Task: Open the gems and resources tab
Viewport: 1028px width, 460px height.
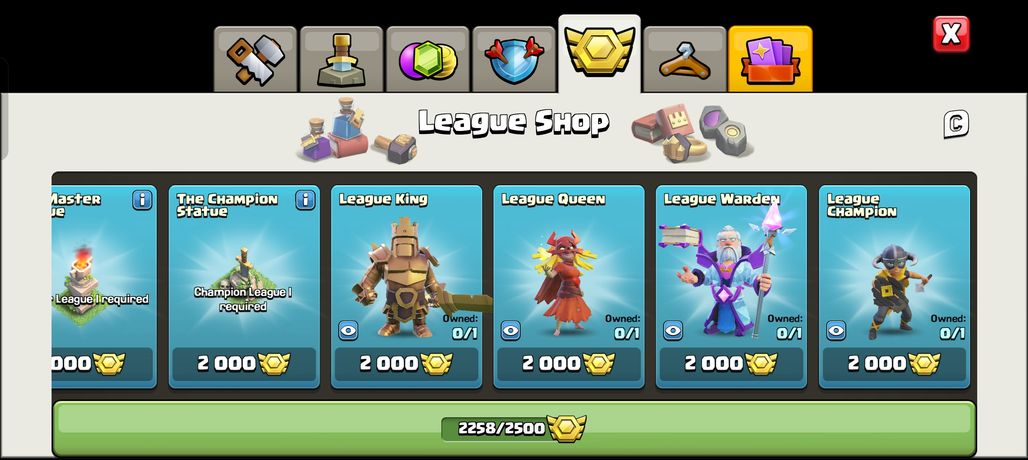Action: pyautogui.click(x=427, y=60)
